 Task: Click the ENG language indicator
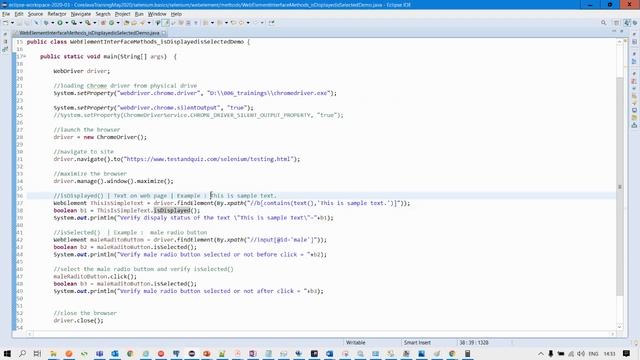pyautogui.click(x=594, y=353)
